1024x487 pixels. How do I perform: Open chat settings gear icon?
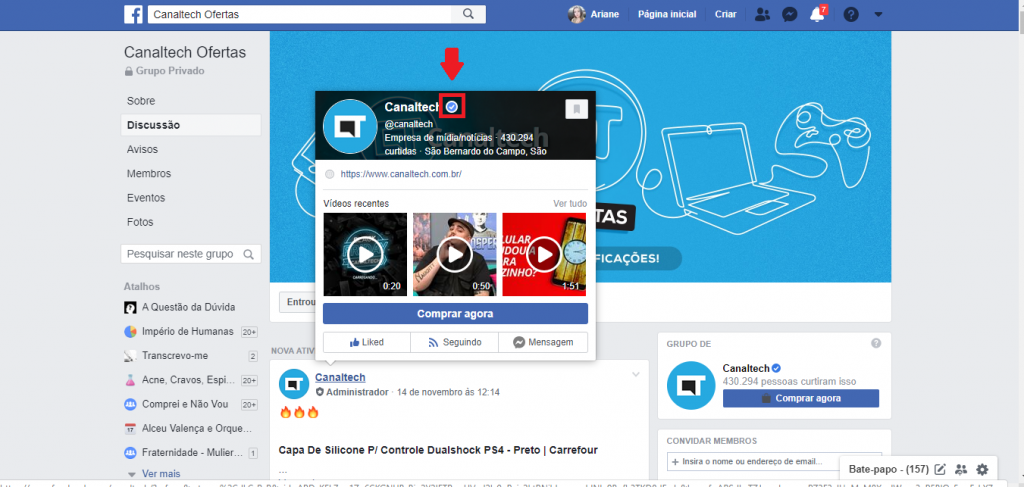[982, 469]
